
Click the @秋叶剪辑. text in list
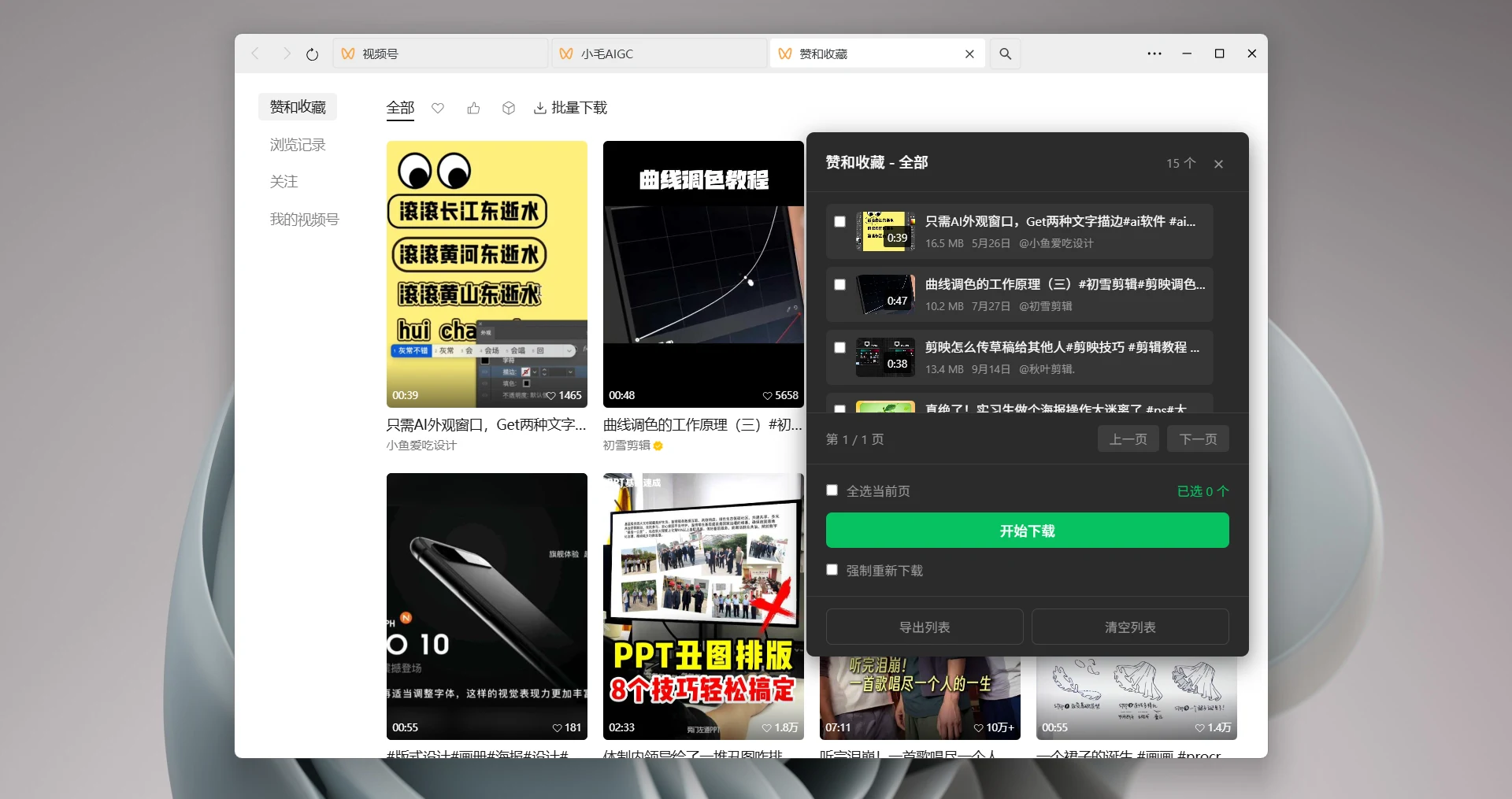(x=1047, y=369)
